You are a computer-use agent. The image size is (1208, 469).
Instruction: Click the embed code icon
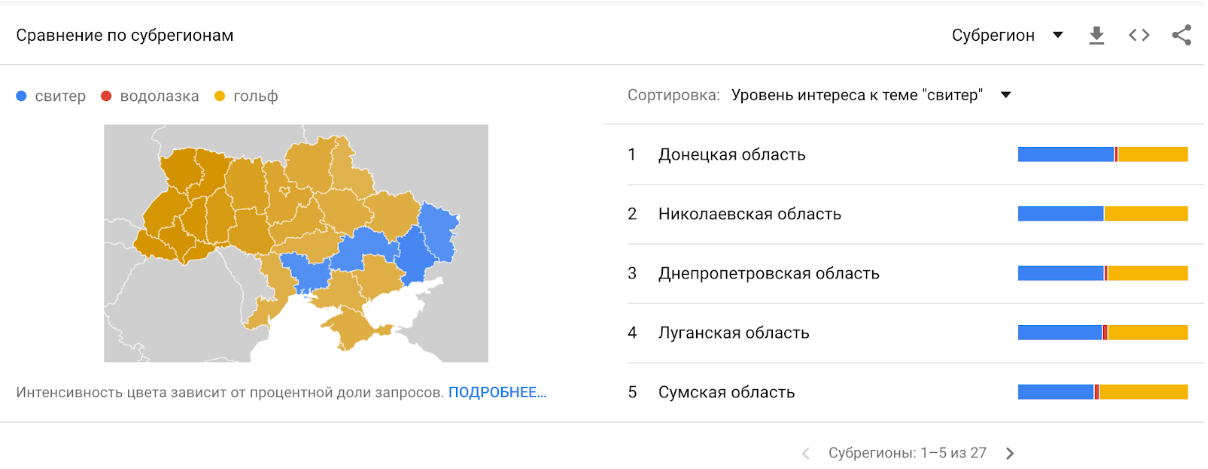[x=1139, y=36]
